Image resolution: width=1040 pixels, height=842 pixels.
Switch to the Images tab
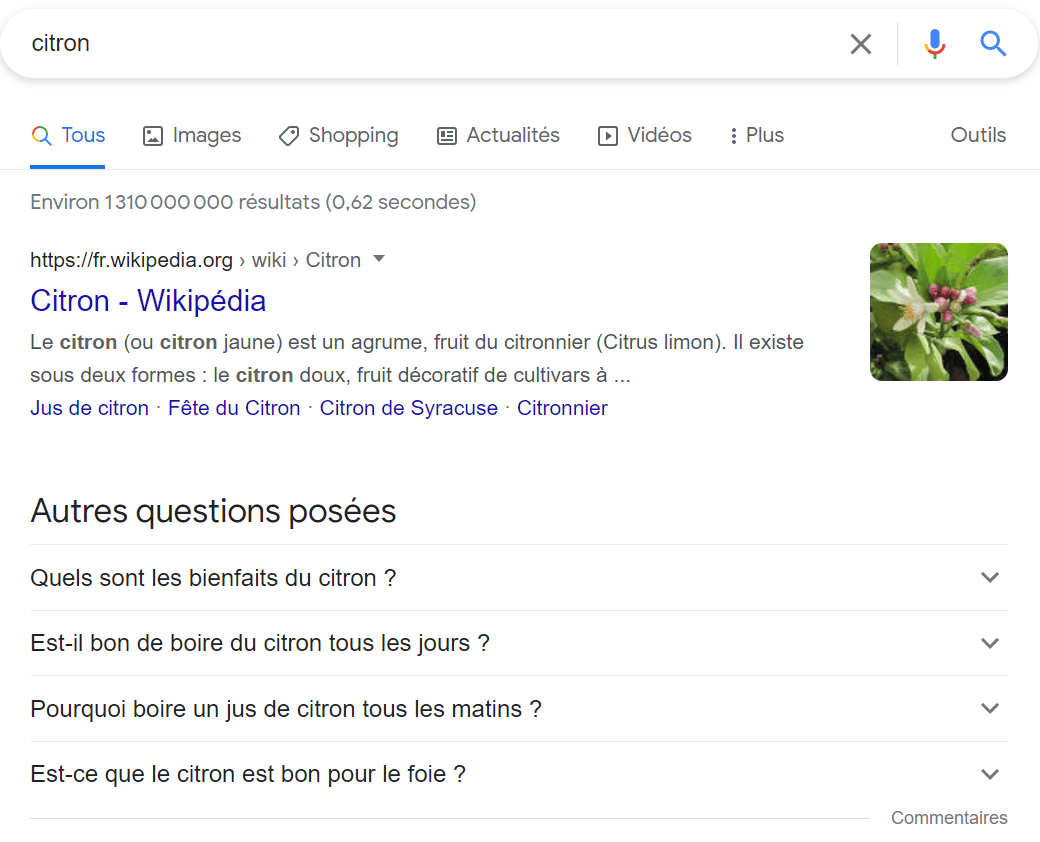(192, 135)
